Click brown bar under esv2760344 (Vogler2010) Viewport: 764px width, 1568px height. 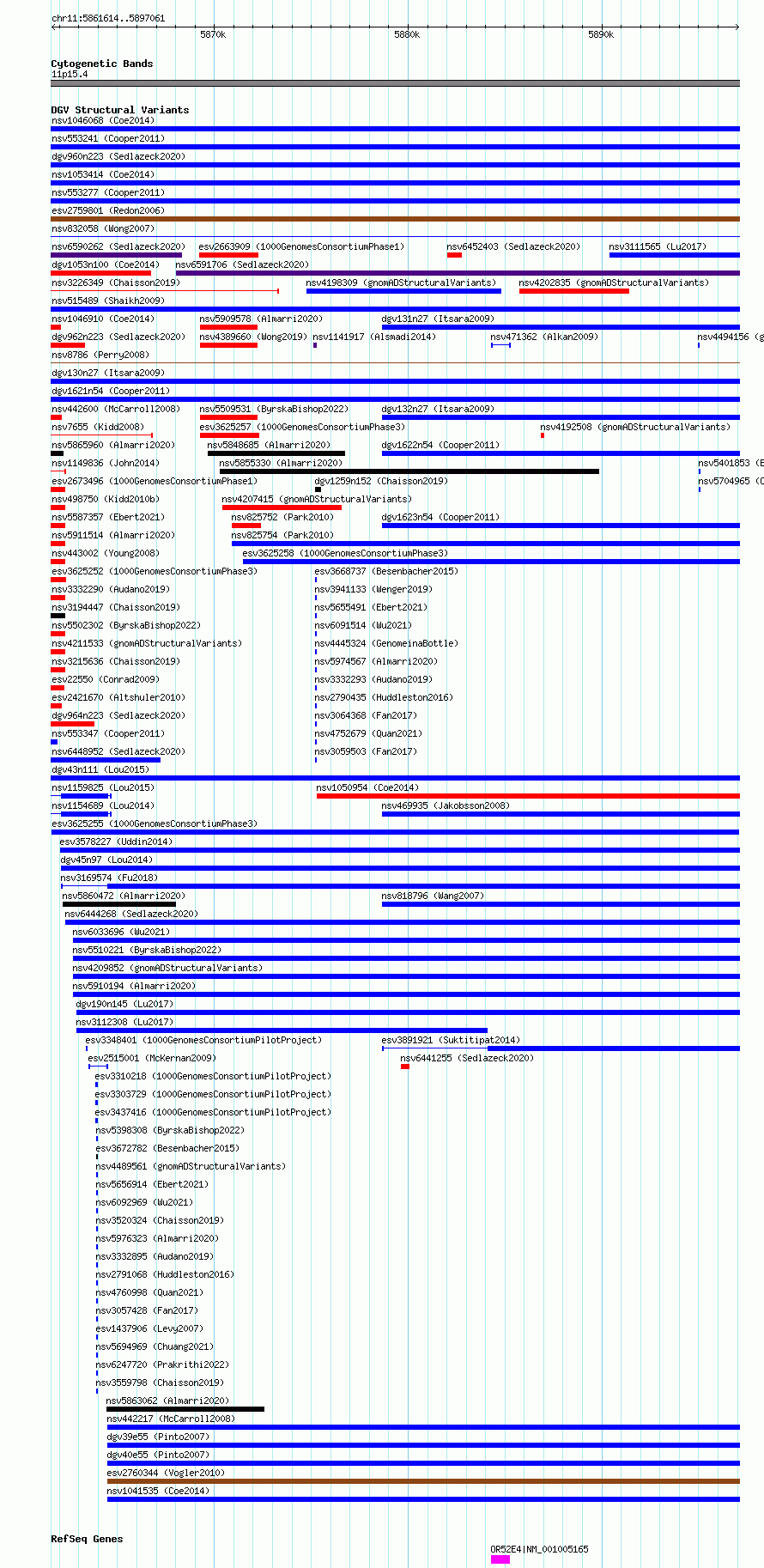tap(423, 1481)
